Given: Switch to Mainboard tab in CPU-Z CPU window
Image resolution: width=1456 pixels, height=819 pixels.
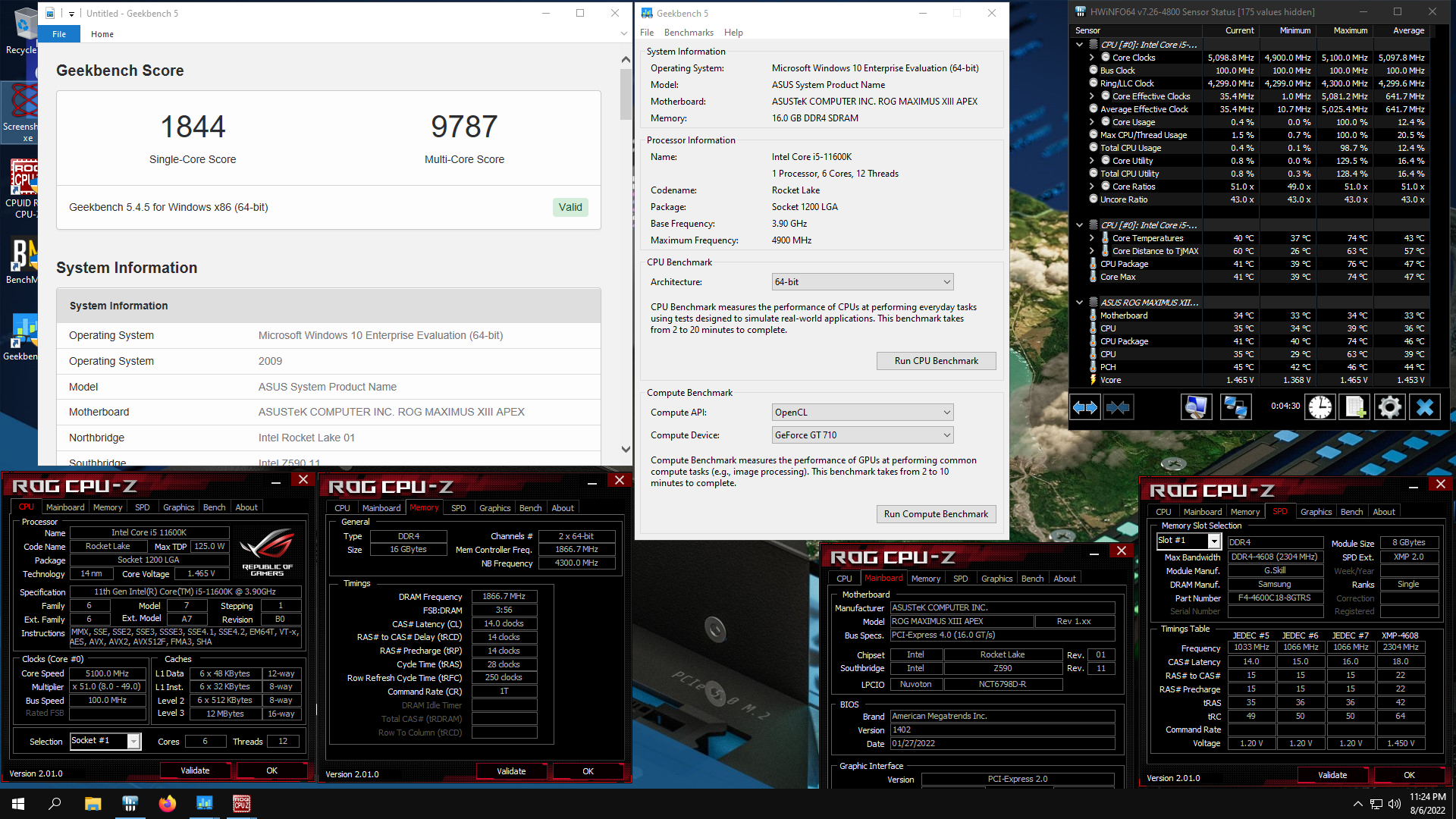Looking at the screenshot, I should (x=65, y=507).
